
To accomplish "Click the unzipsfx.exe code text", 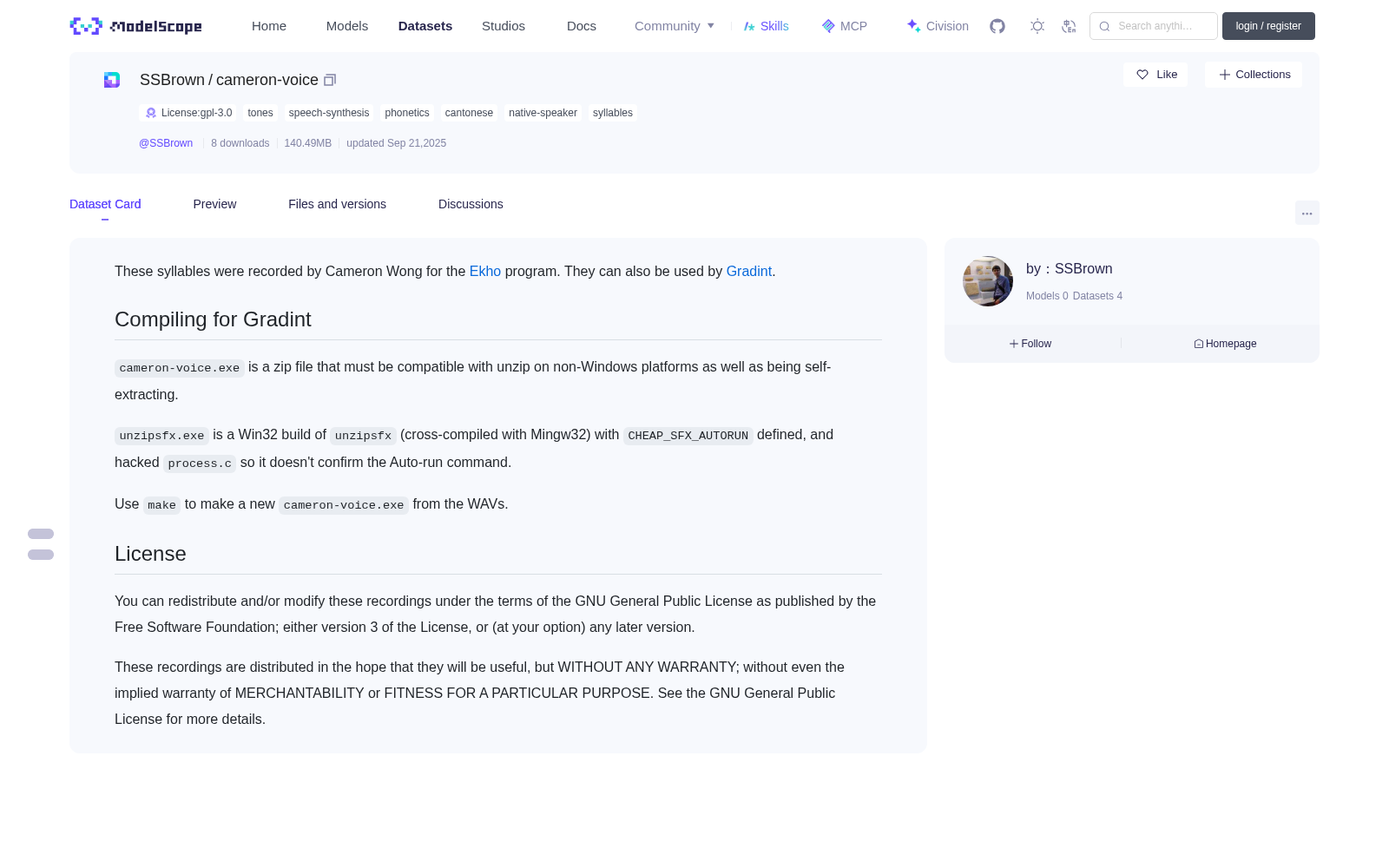I will tap(161, 436).
